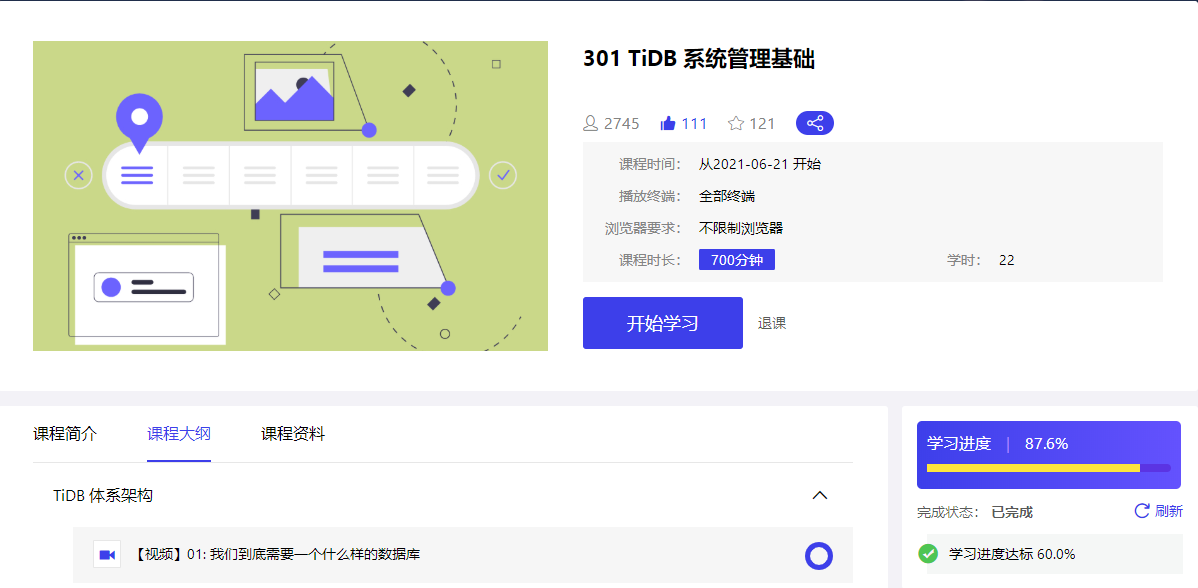Click the 2745 learners count
The width and height of the screenshot is (1198, 588).
pos(622,124)
